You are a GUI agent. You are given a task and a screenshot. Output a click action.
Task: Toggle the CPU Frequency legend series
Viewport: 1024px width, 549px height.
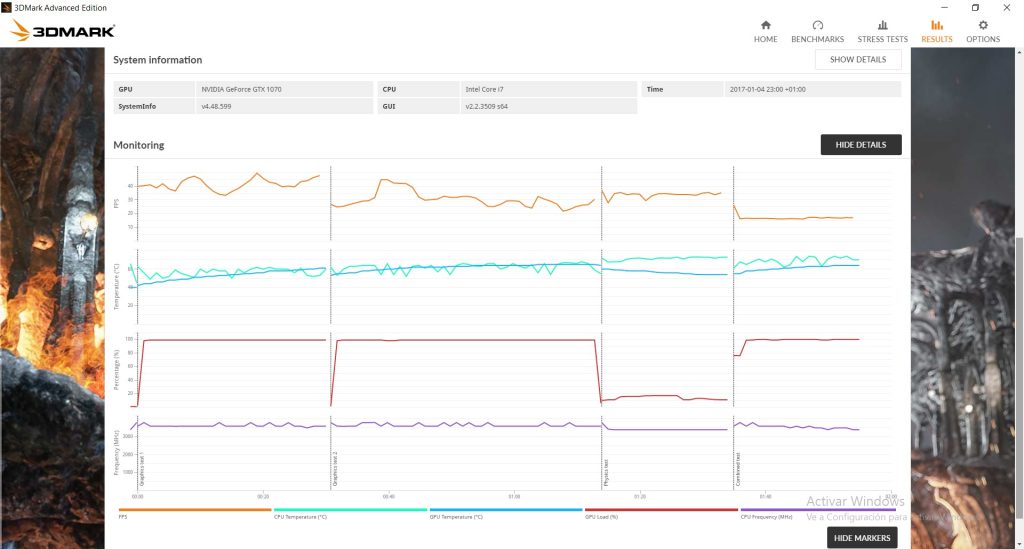(x=816, y=513)
